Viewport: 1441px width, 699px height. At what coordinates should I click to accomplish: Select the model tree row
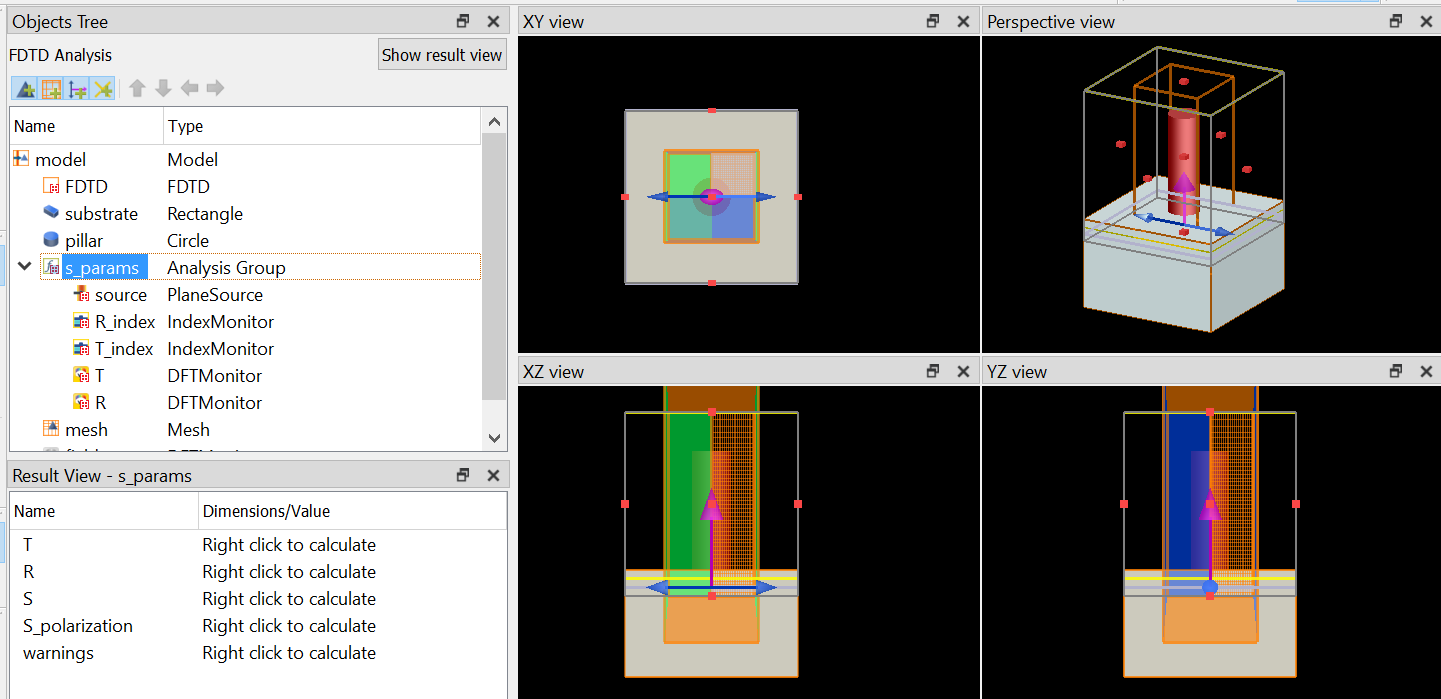click(246, 159)
